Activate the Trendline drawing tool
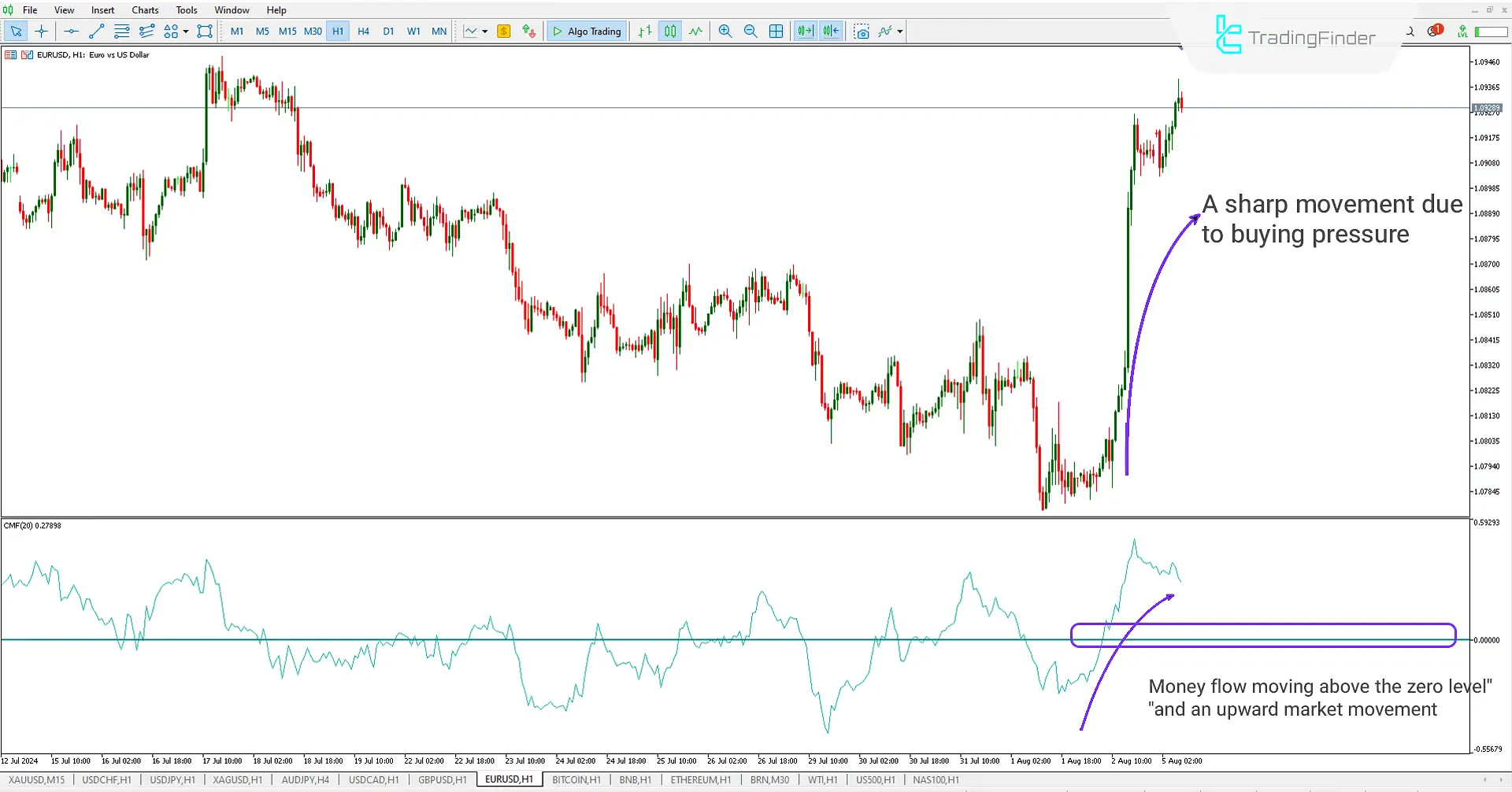1512x792 pixels. (96, 31)
